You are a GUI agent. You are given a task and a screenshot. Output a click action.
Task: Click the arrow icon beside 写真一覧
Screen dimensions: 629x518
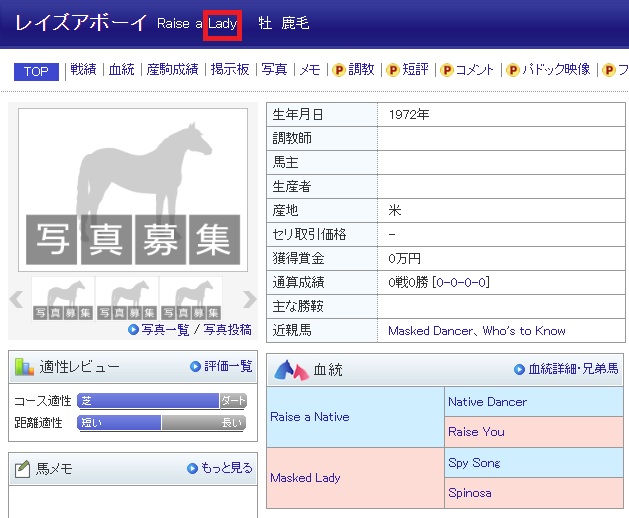(133, 330)
